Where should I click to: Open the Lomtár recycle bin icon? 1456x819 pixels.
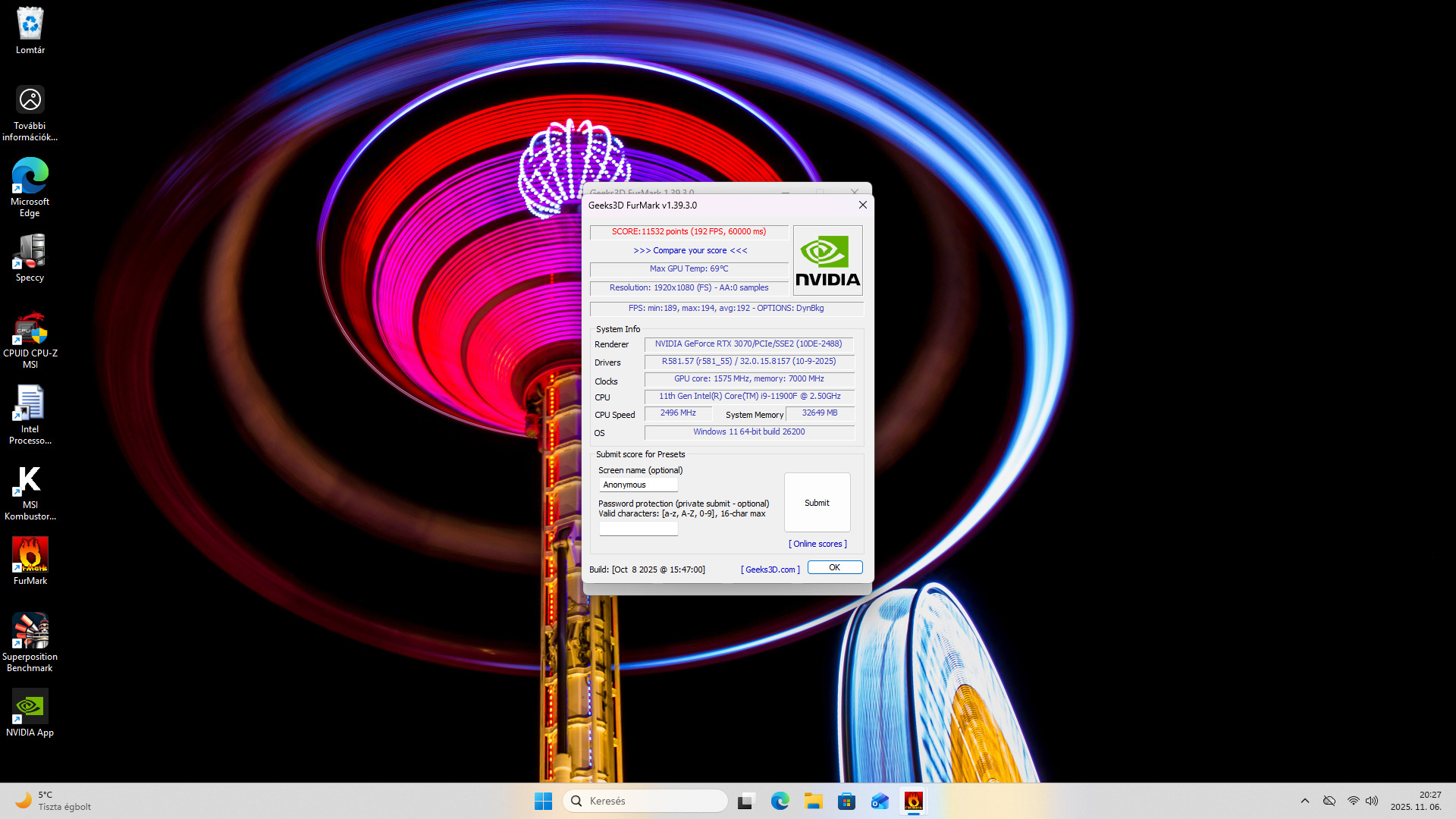[30, 25]
